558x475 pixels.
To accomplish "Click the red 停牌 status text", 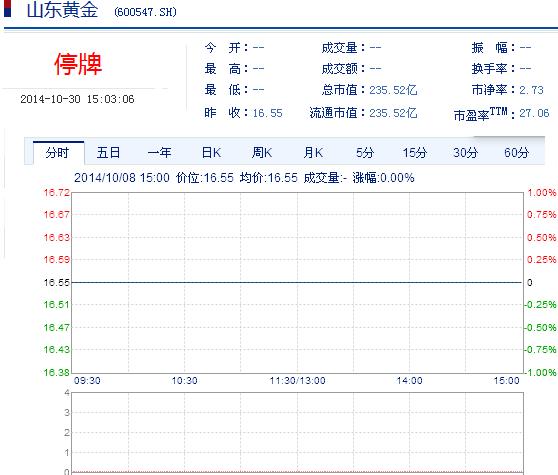I will [78, 64].
